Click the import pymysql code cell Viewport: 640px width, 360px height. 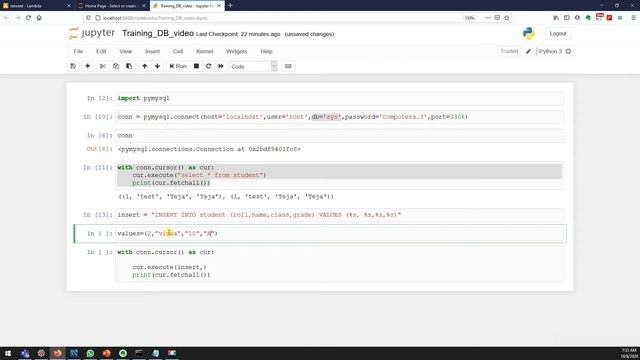click(340, 98)
